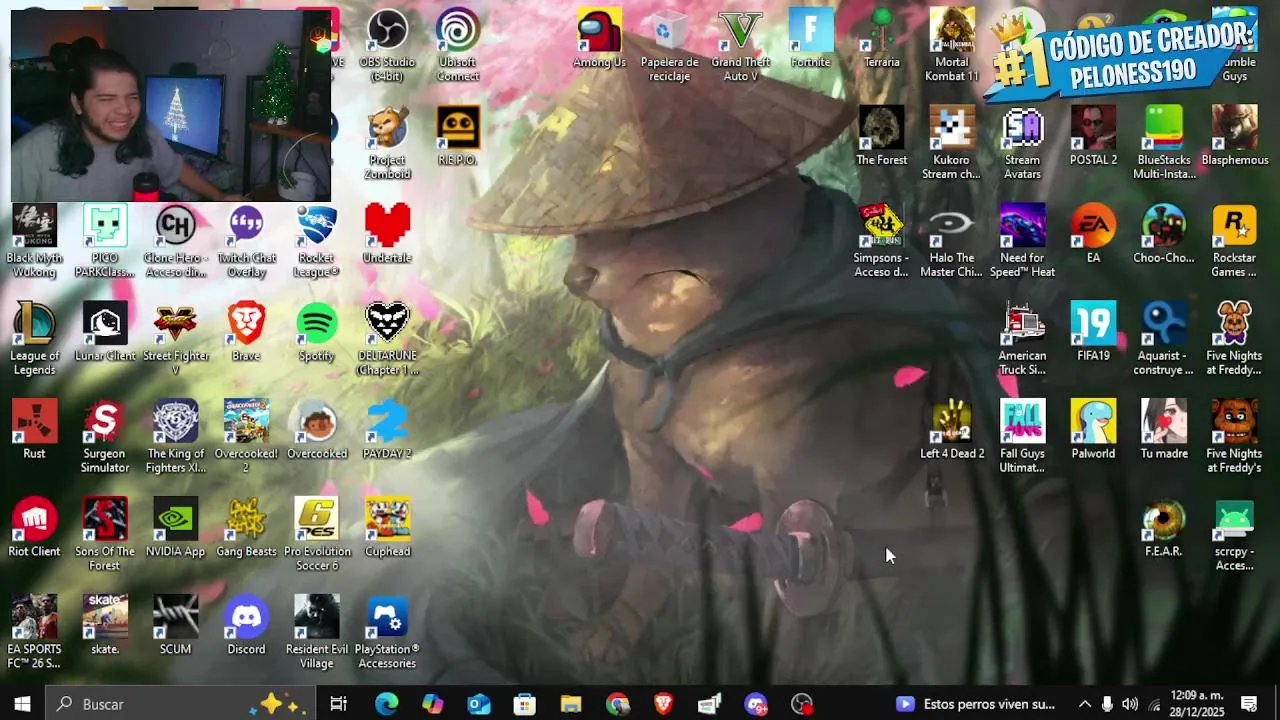Open the Windows Start menu
Image resolution: width=1280 pixels, height=720 pixels.
point(22,704)
